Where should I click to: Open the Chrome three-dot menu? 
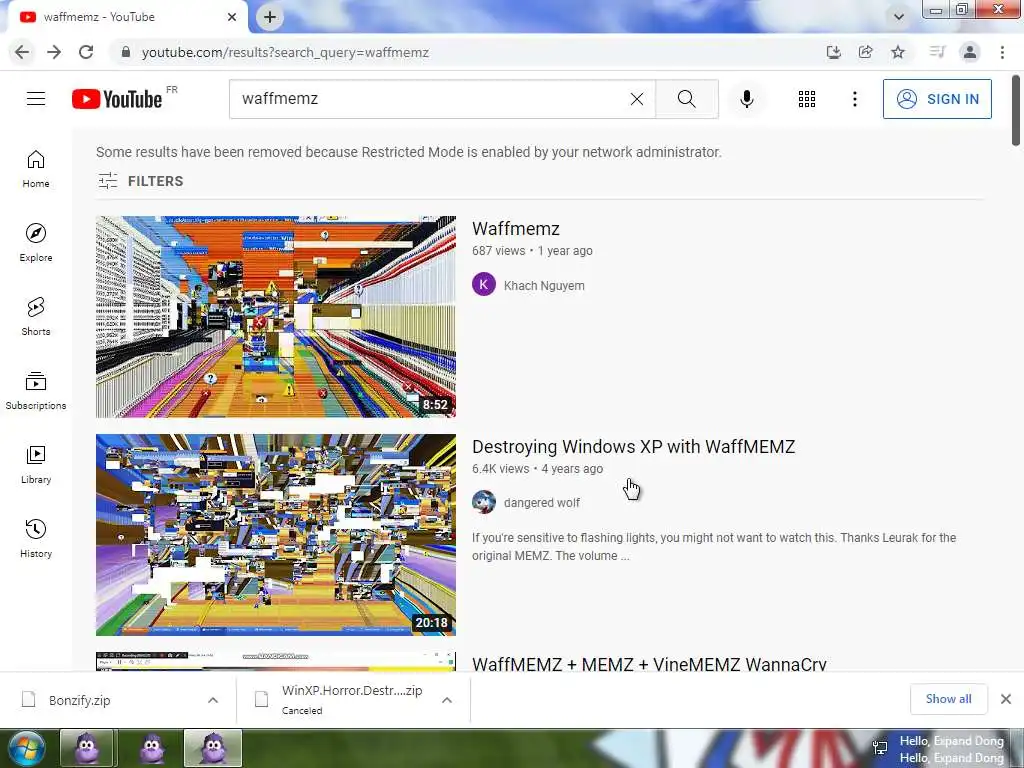pos(1002,52)
